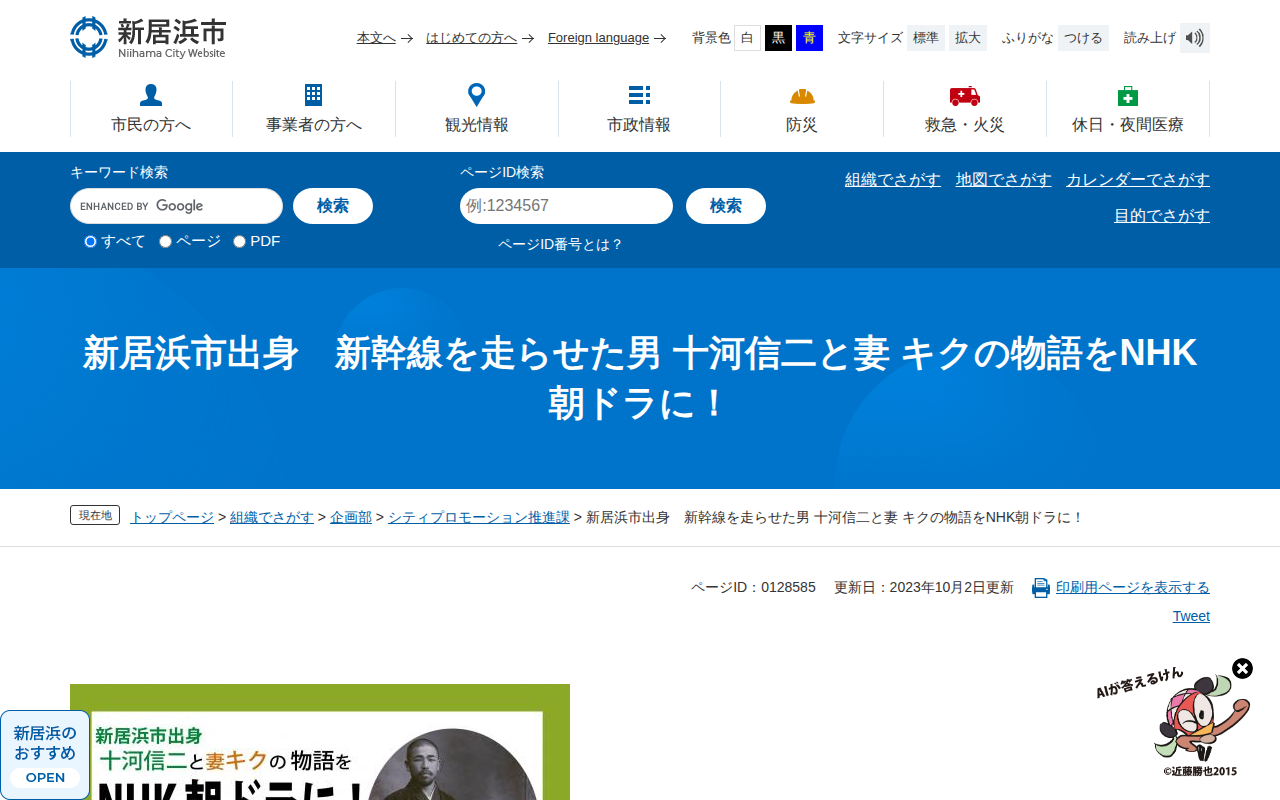Go to シティプロモーション推進課 breadcrumb
1280x800 pixels.
pyautogui.click(x=479, y=517)
